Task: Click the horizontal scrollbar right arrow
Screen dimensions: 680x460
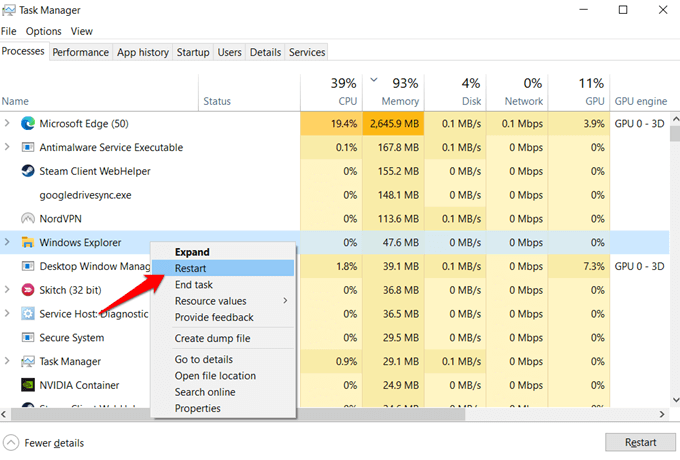Action: click(x=662, y=414)
